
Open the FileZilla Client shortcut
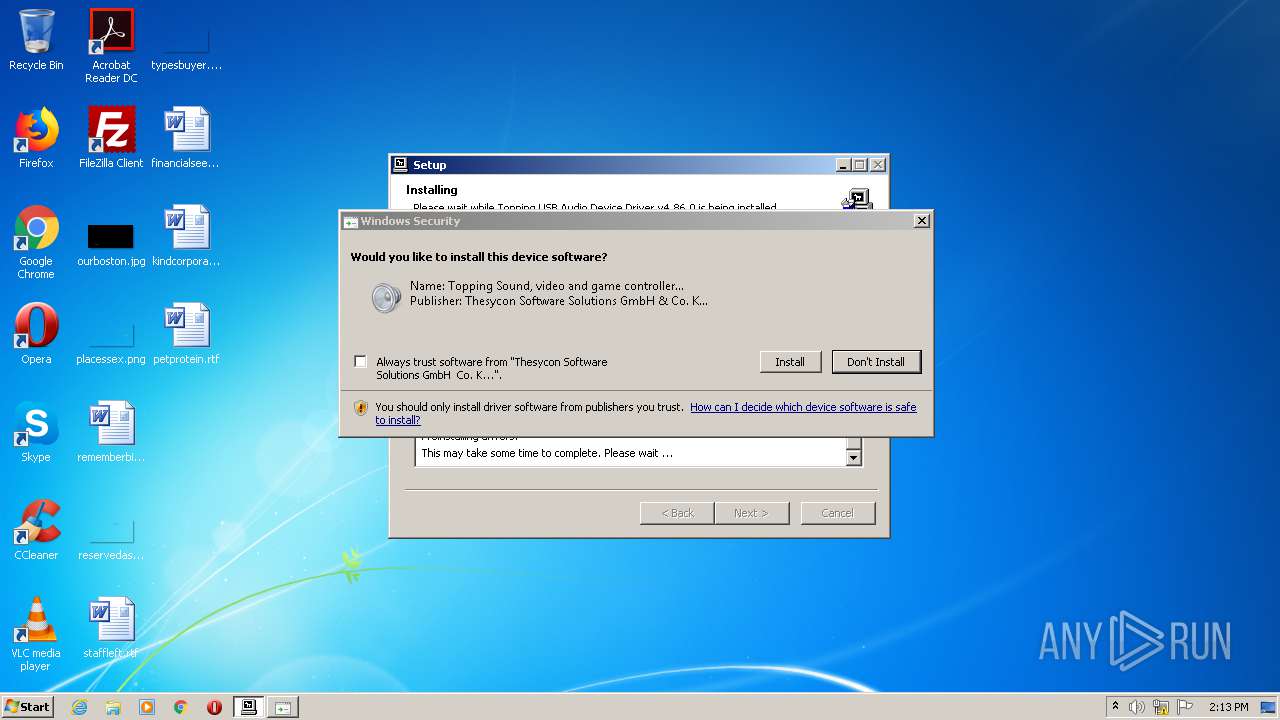tap(111, 138)
